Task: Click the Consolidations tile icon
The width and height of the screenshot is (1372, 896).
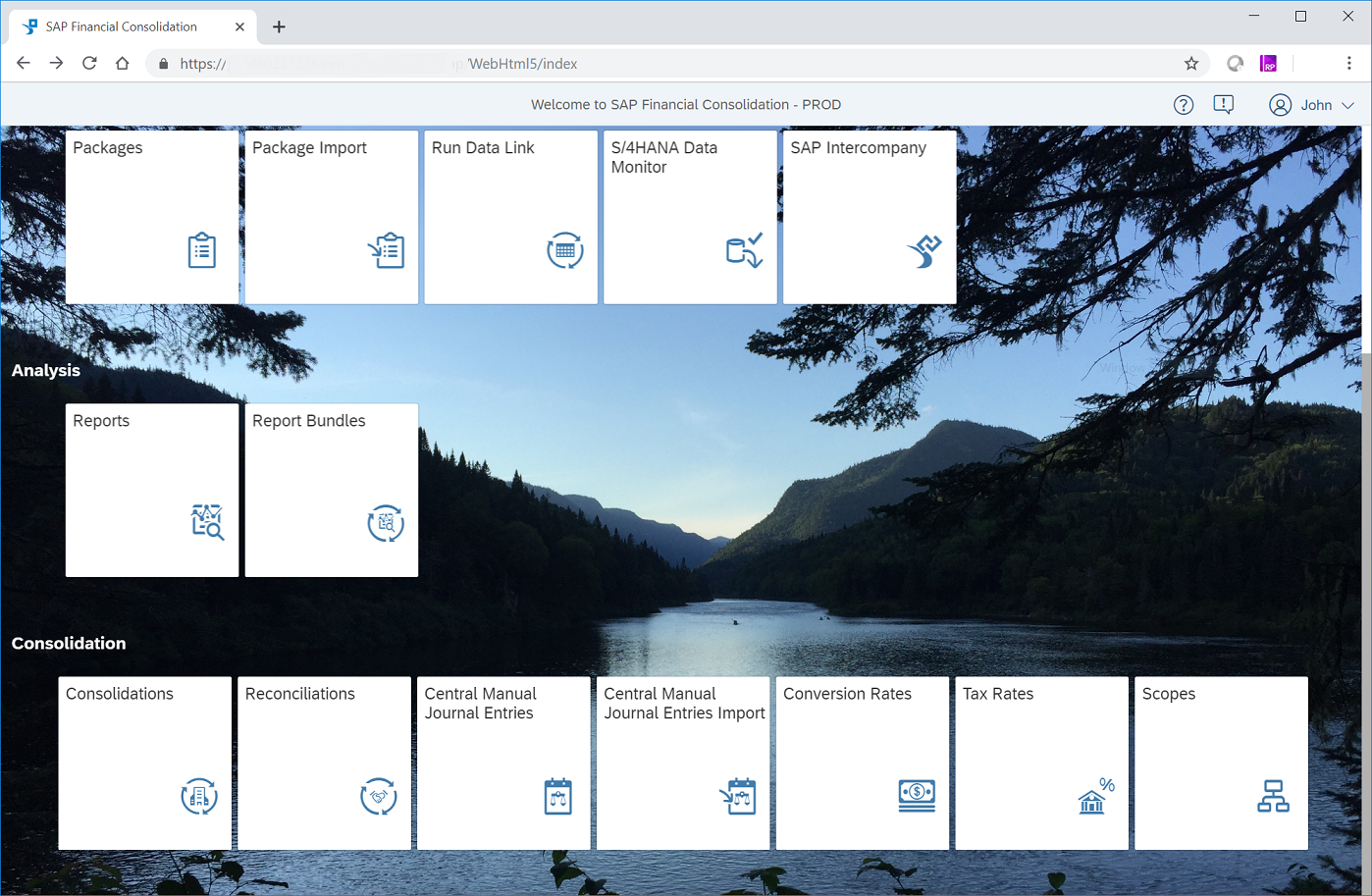Action: (199, 796)
